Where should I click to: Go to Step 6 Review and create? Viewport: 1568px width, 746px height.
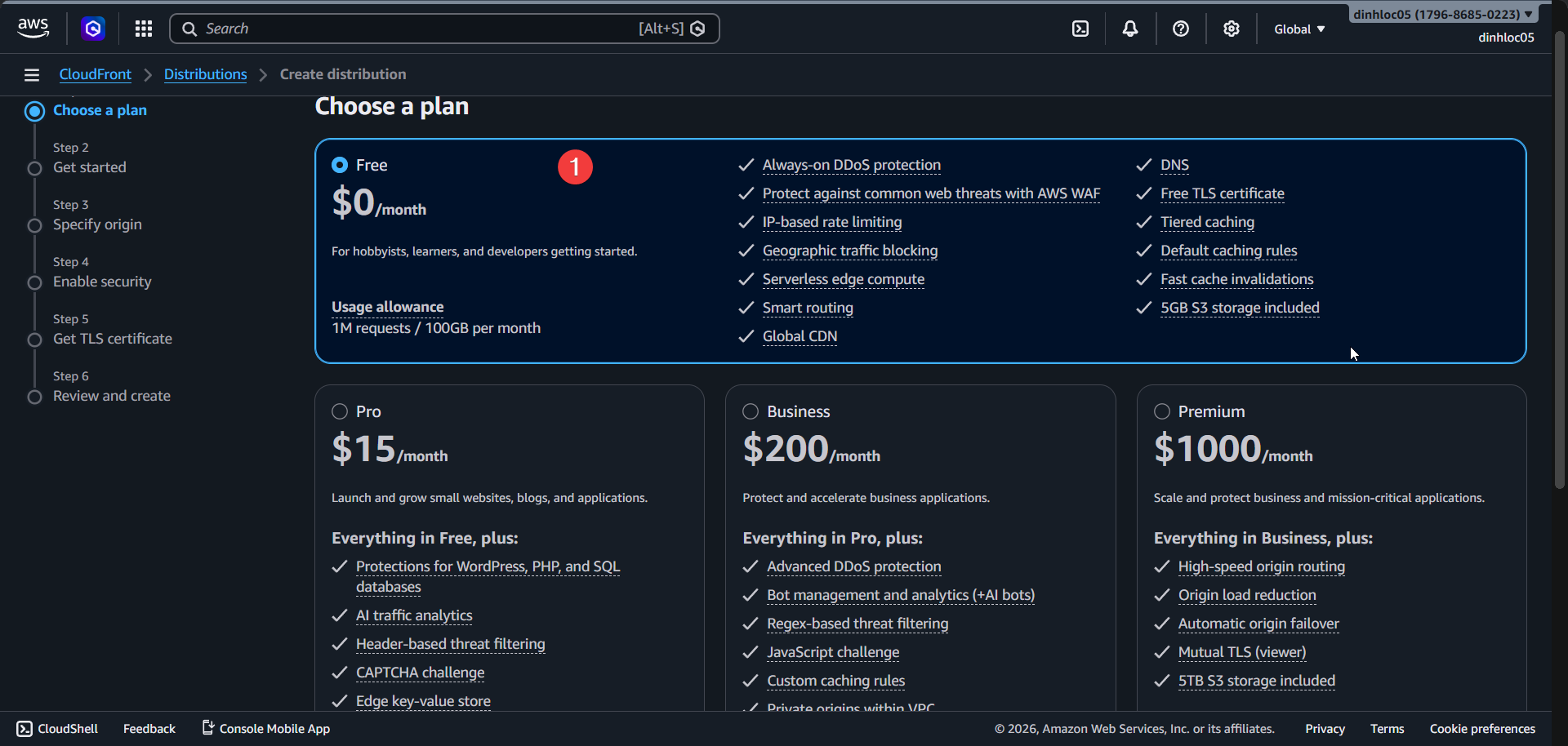click(x=111, y=396)
